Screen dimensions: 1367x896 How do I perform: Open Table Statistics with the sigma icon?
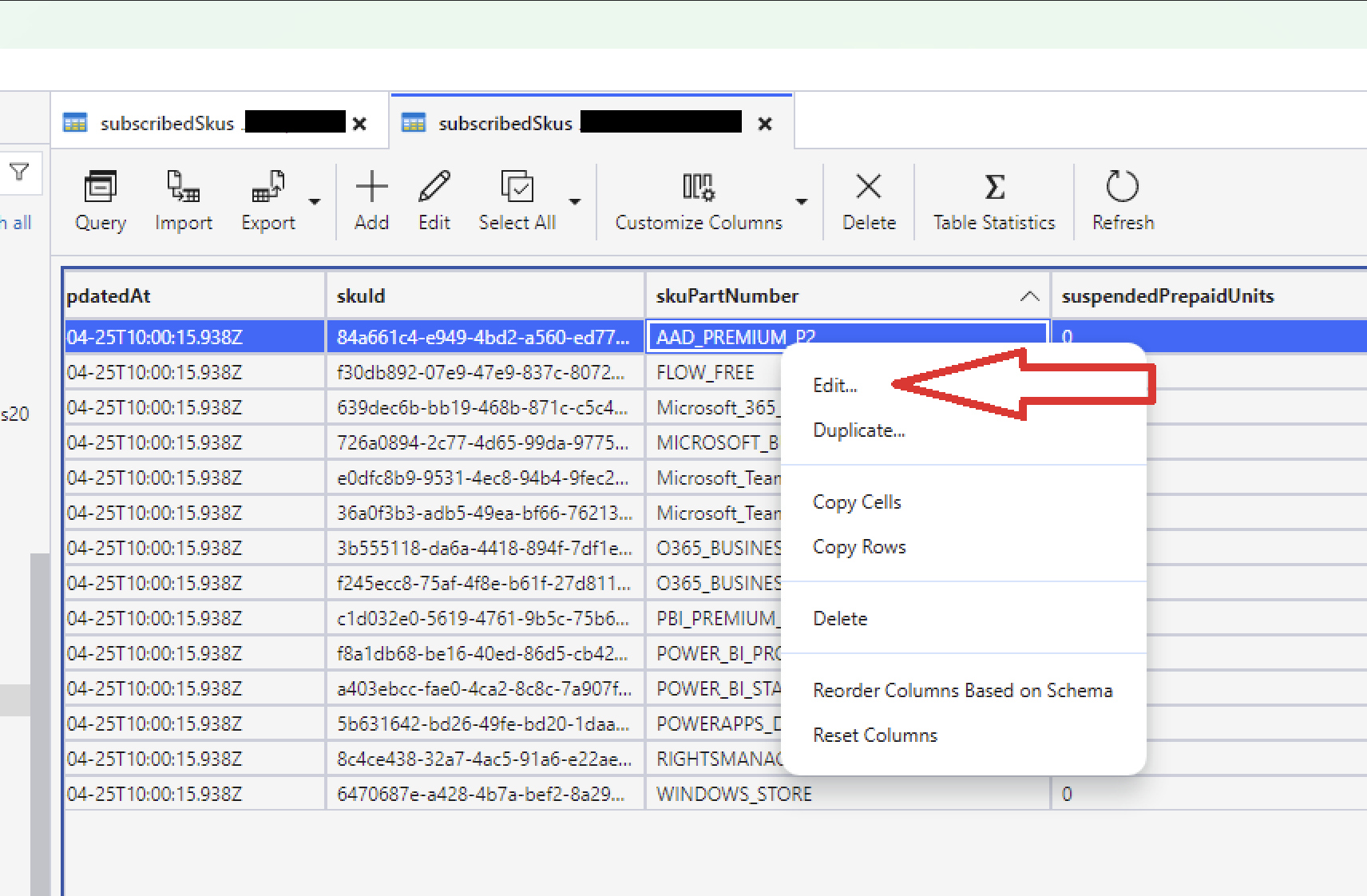pyautogui.click(x=994, y=200)
